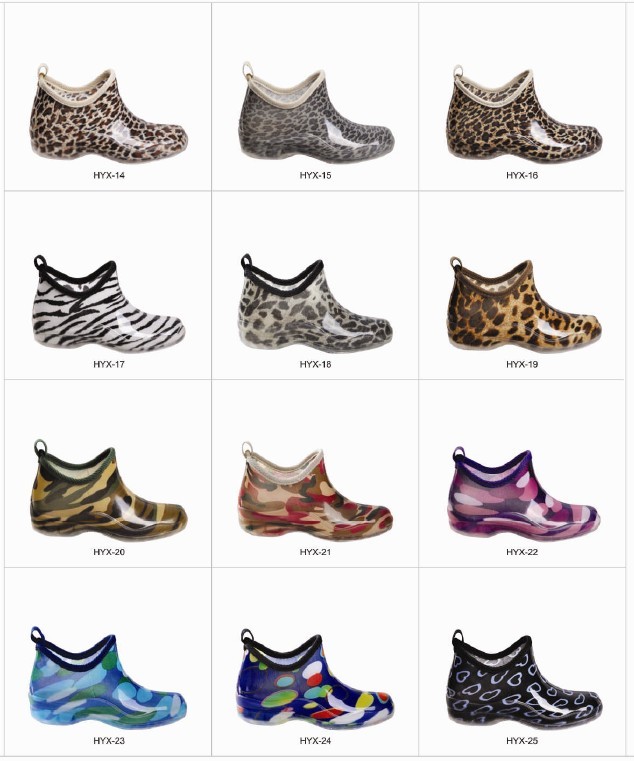Click the HYX-19 model label

522,364
